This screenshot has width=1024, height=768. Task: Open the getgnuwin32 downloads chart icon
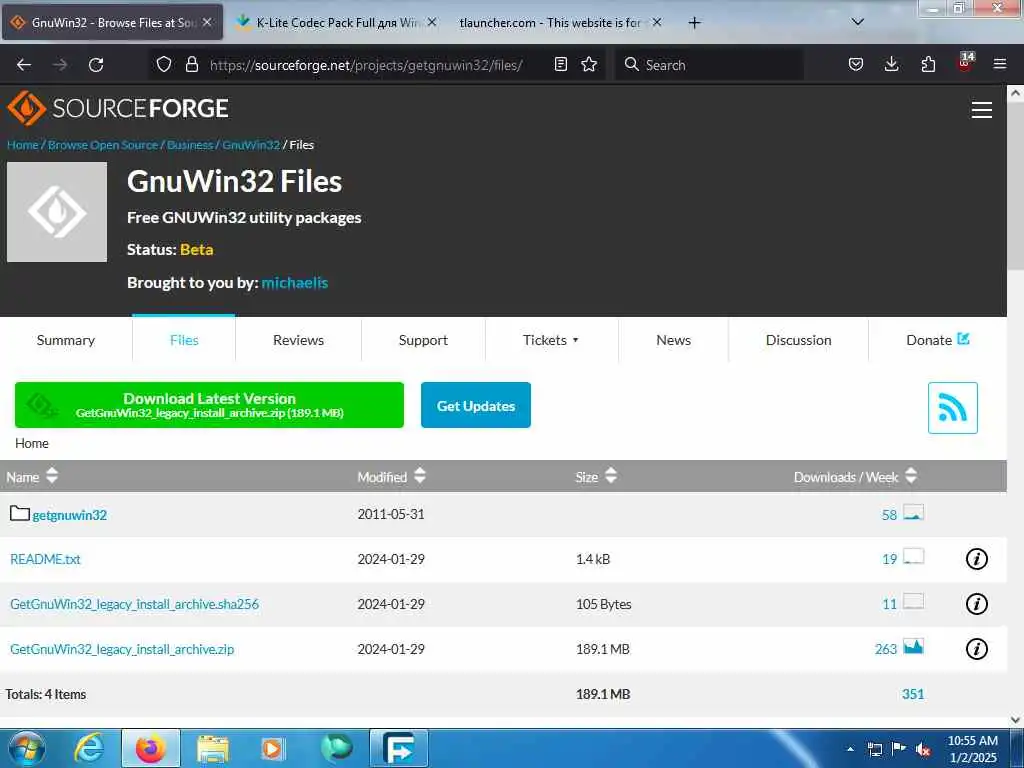914,513
